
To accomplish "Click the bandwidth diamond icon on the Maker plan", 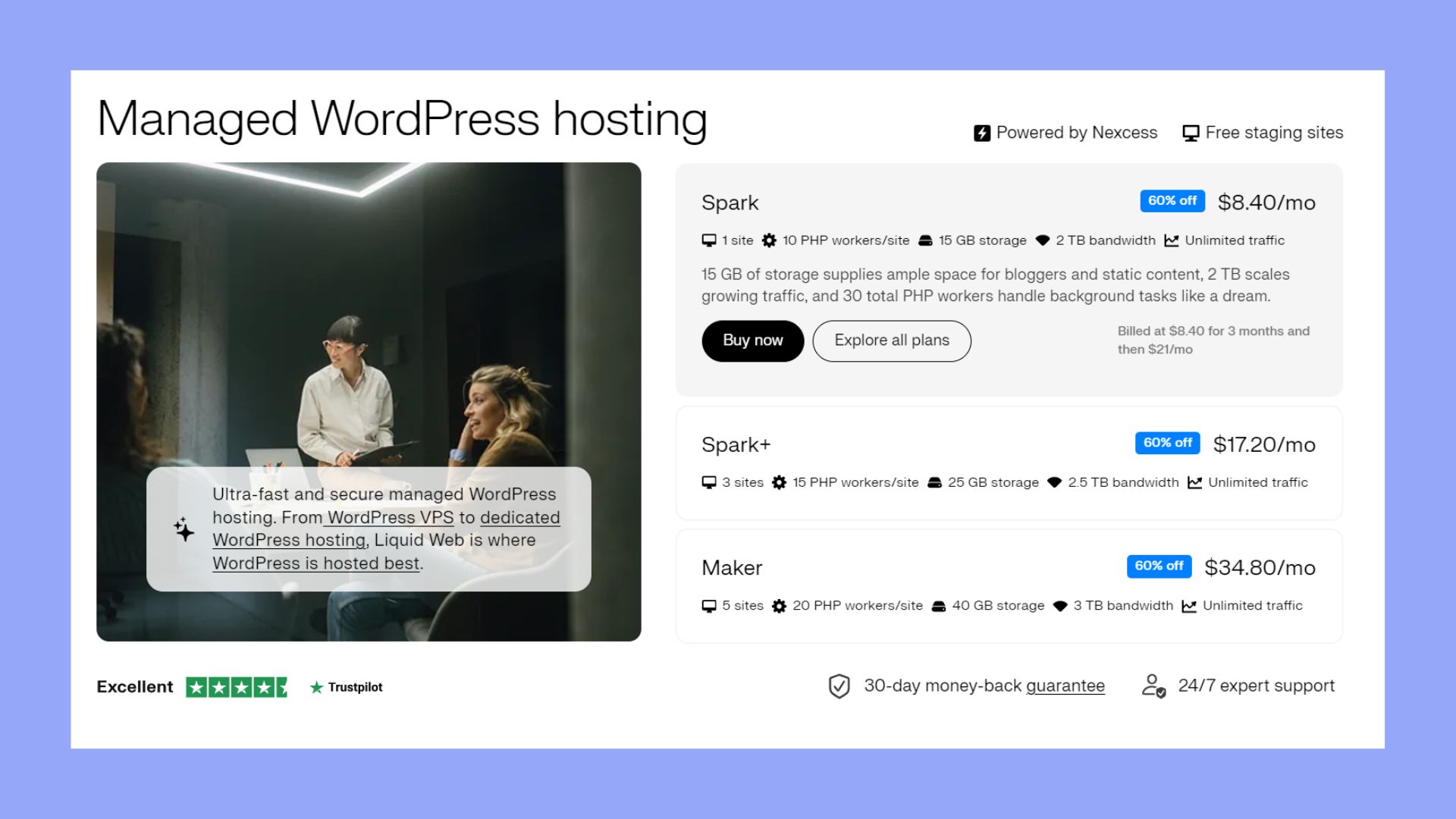I will [1059, 606].
